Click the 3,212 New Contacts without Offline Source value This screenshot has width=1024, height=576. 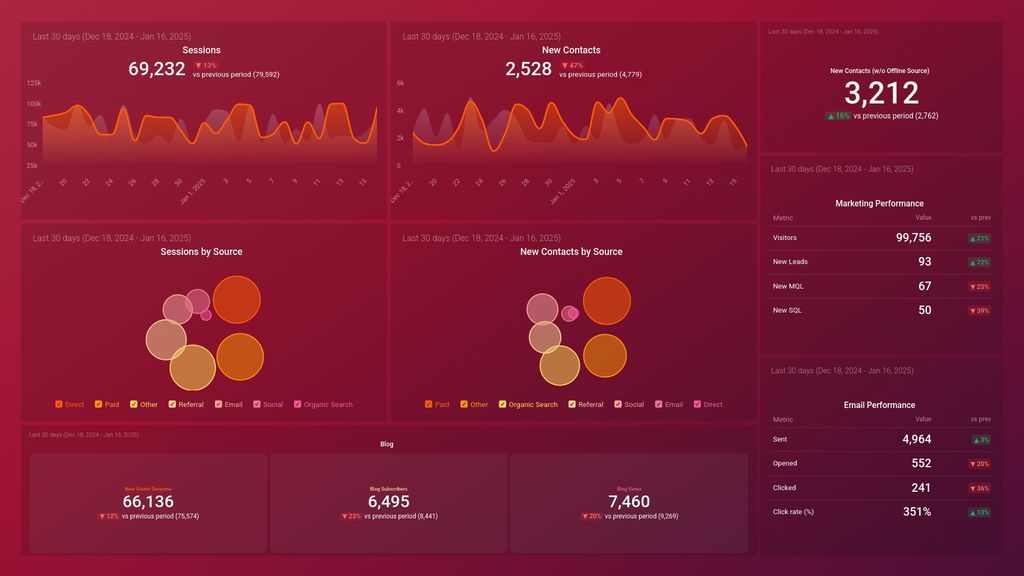[881, 93]
